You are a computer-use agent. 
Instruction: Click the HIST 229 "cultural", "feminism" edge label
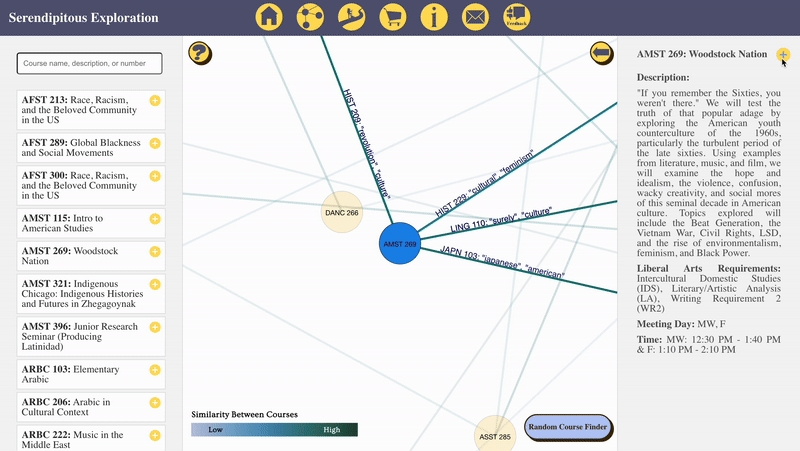(484, 183)
